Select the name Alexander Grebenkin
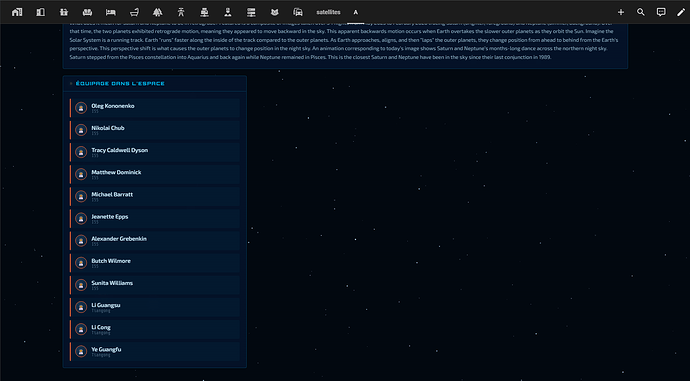This screenshot has width=690, height=381. point(119,238)
